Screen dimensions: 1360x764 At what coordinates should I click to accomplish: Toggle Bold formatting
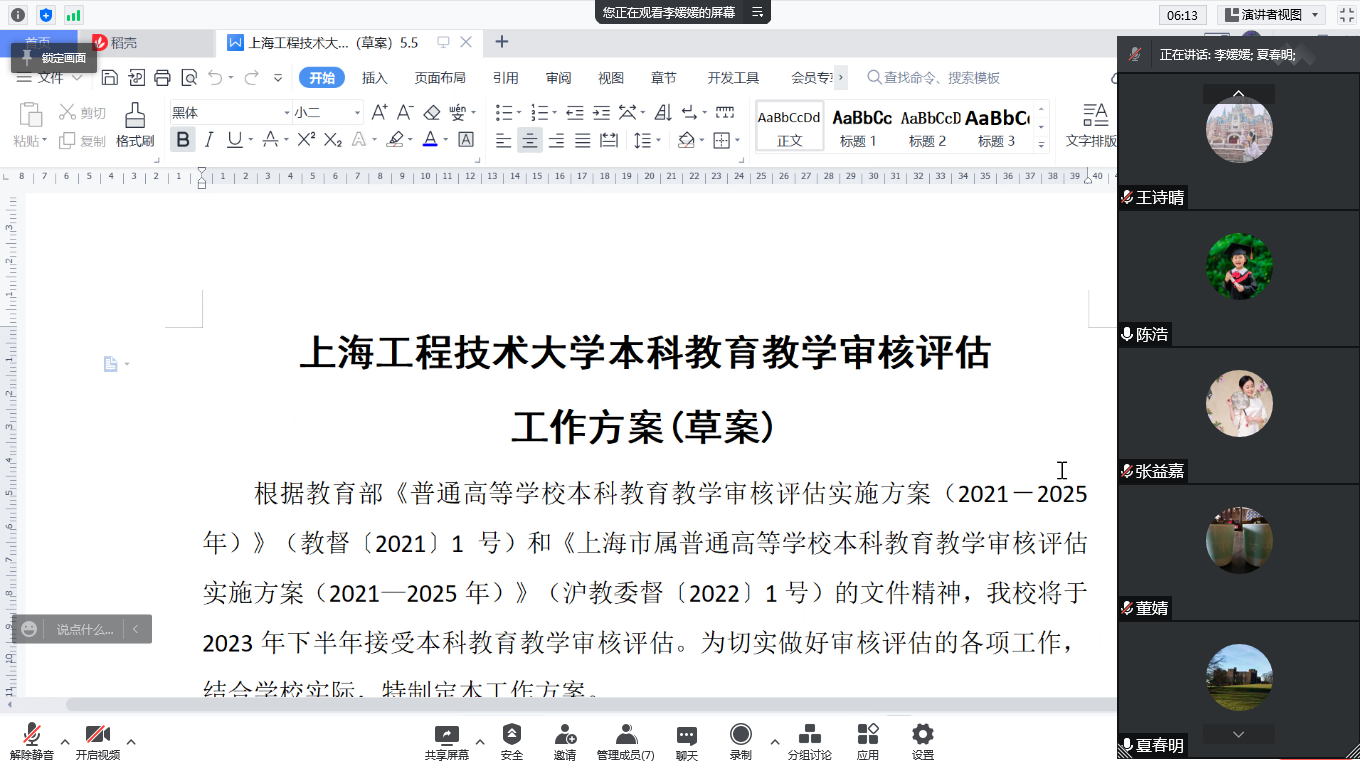[x=182, y=140]
